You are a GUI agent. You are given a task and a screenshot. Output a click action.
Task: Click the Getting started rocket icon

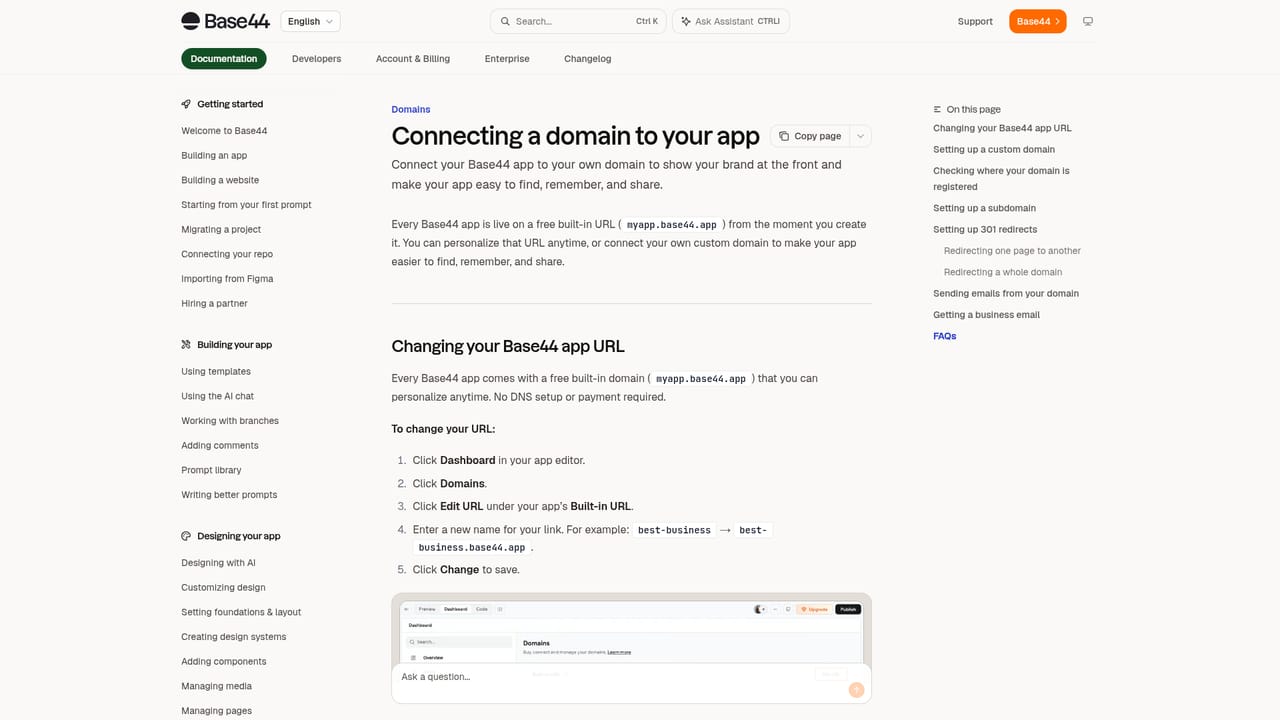[186, 104]
